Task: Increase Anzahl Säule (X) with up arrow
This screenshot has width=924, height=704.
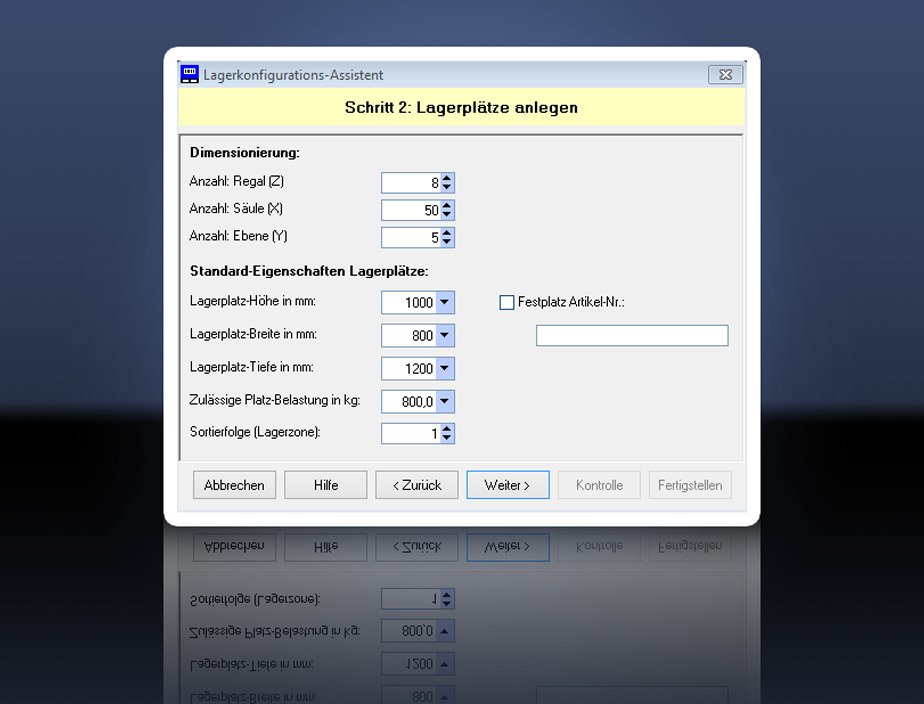Action: click(x=447, y=205)
